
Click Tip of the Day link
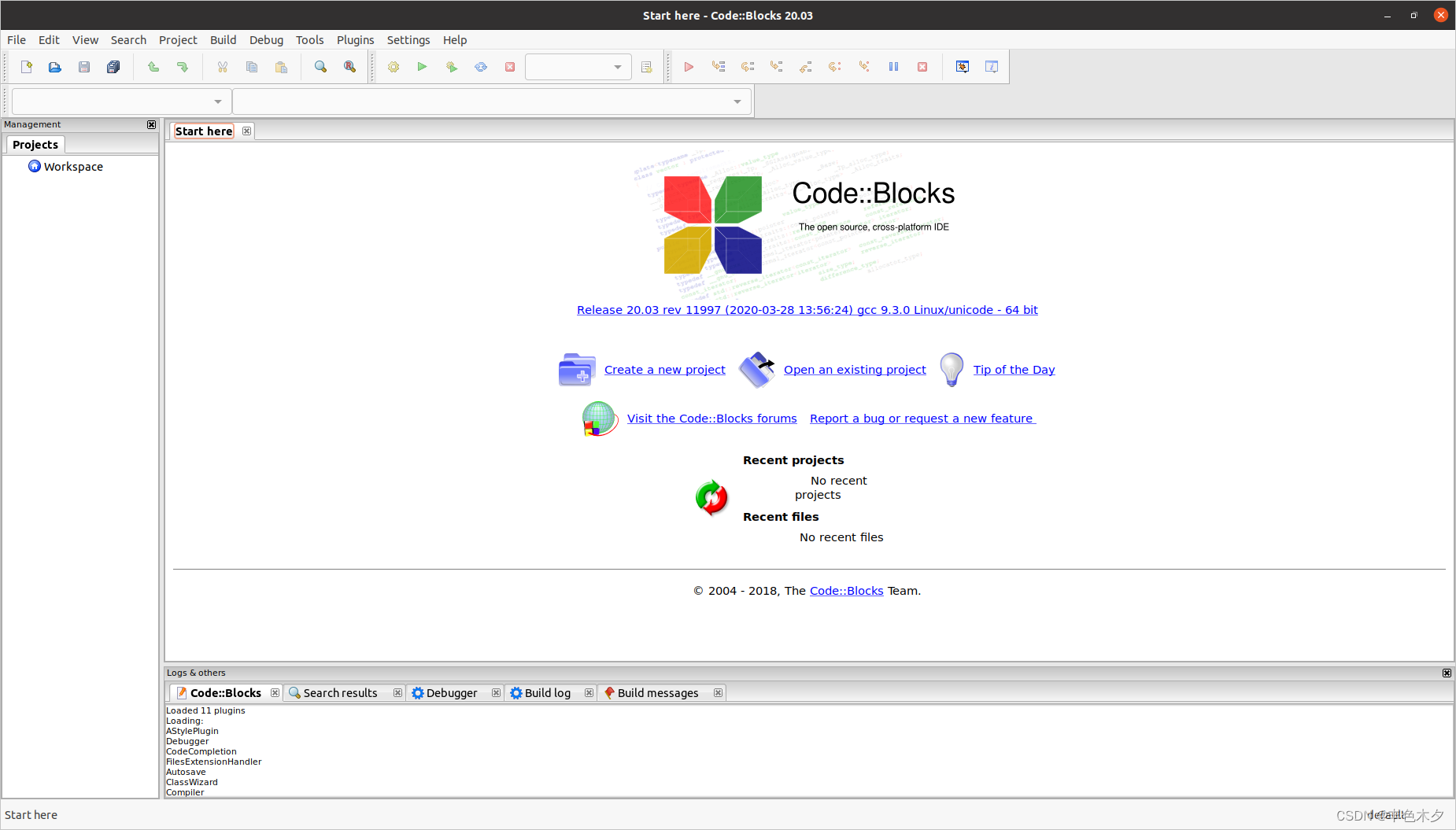coord(1014,370)
